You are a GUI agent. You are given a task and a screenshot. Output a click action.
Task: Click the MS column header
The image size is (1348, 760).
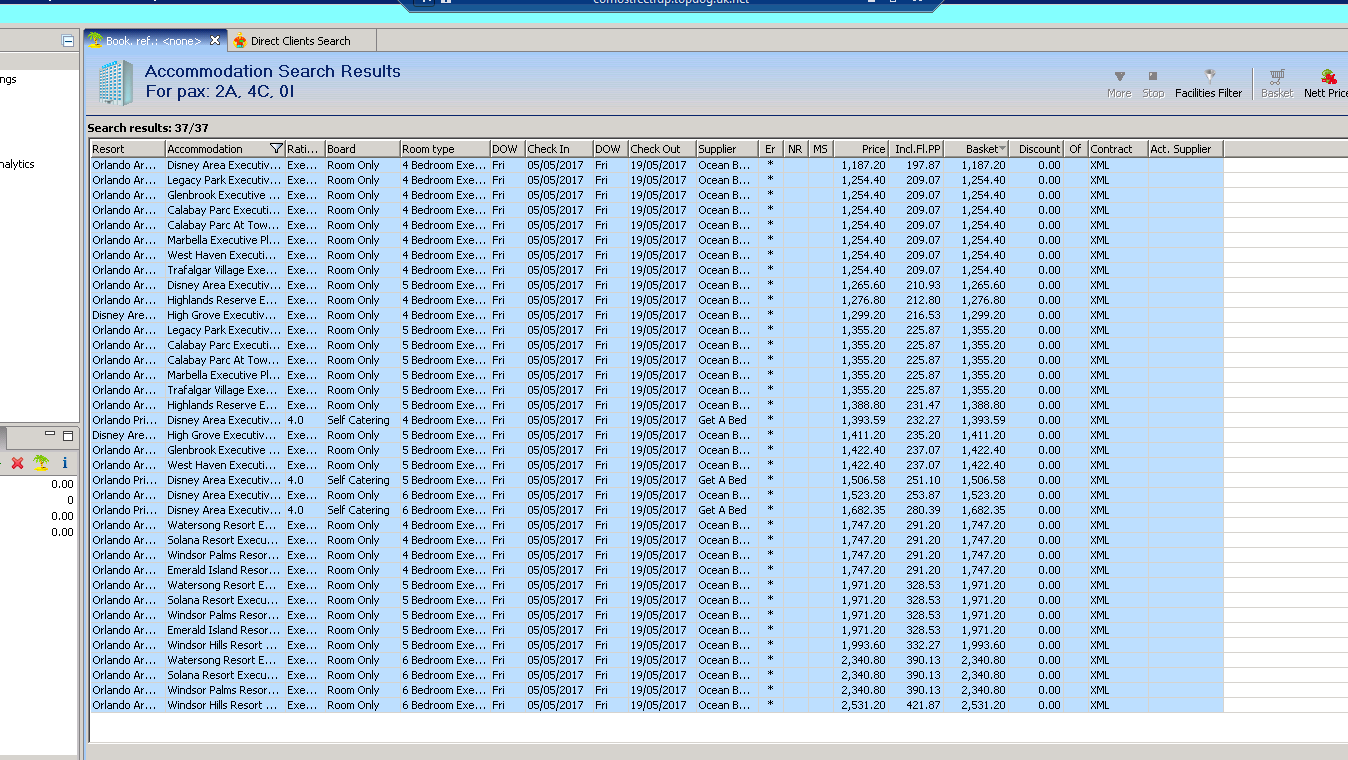(x=821, y=149)
